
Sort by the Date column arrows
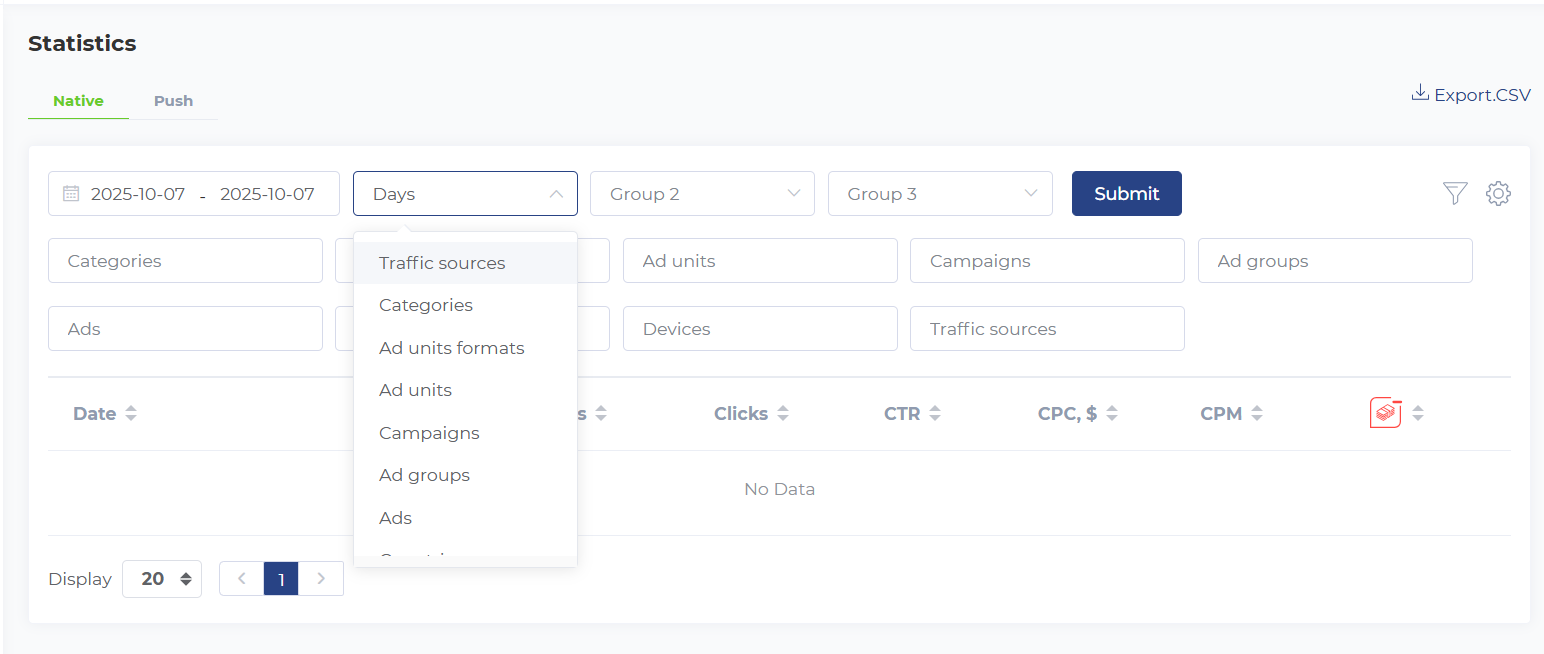[x=131, y=414]
